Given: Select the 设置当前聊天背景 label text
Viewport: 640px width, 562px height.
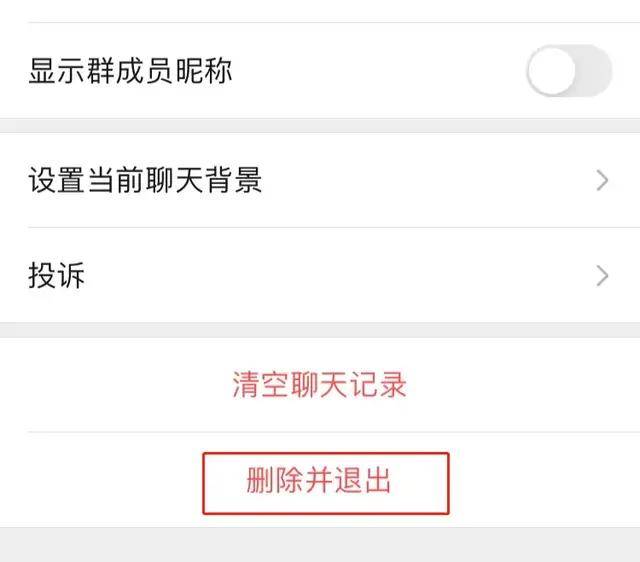Looking at the screenshot, I should pos(145,181).
